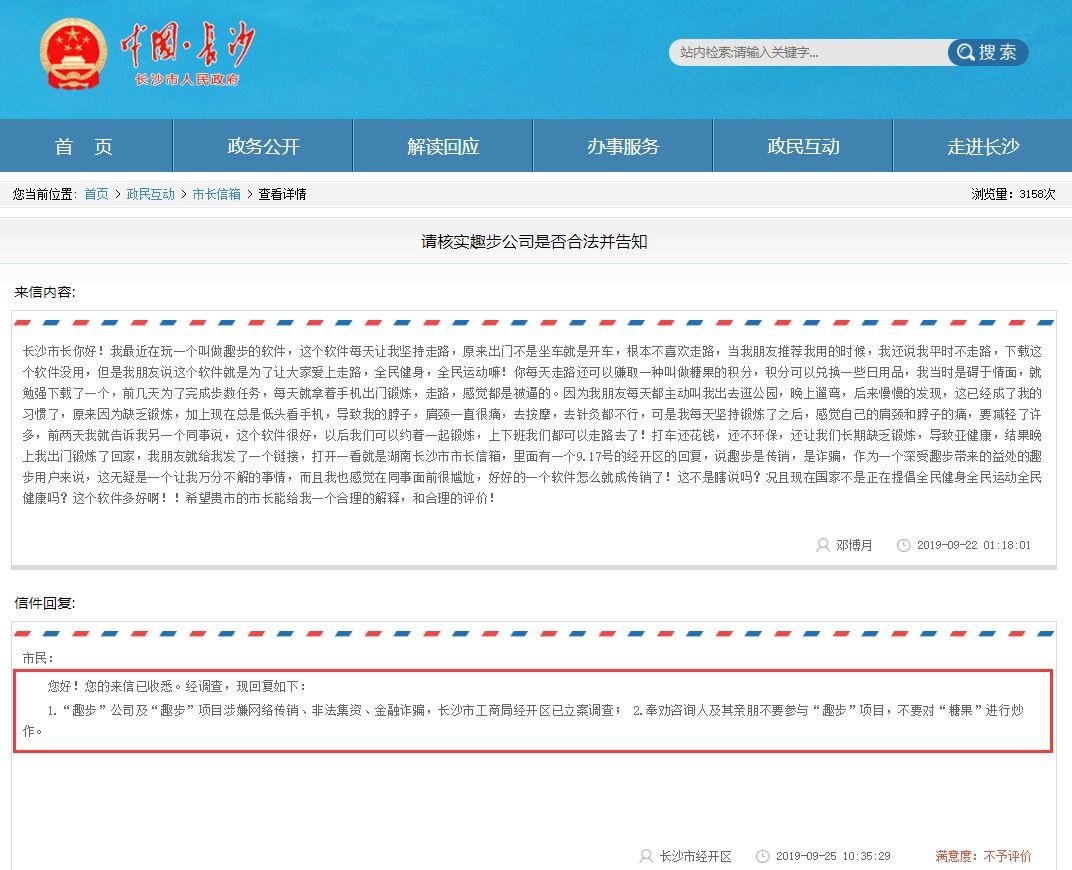Click the 长沙市人民政府 subtitle under logo
1072x870 pixels.
click(187, 79)
